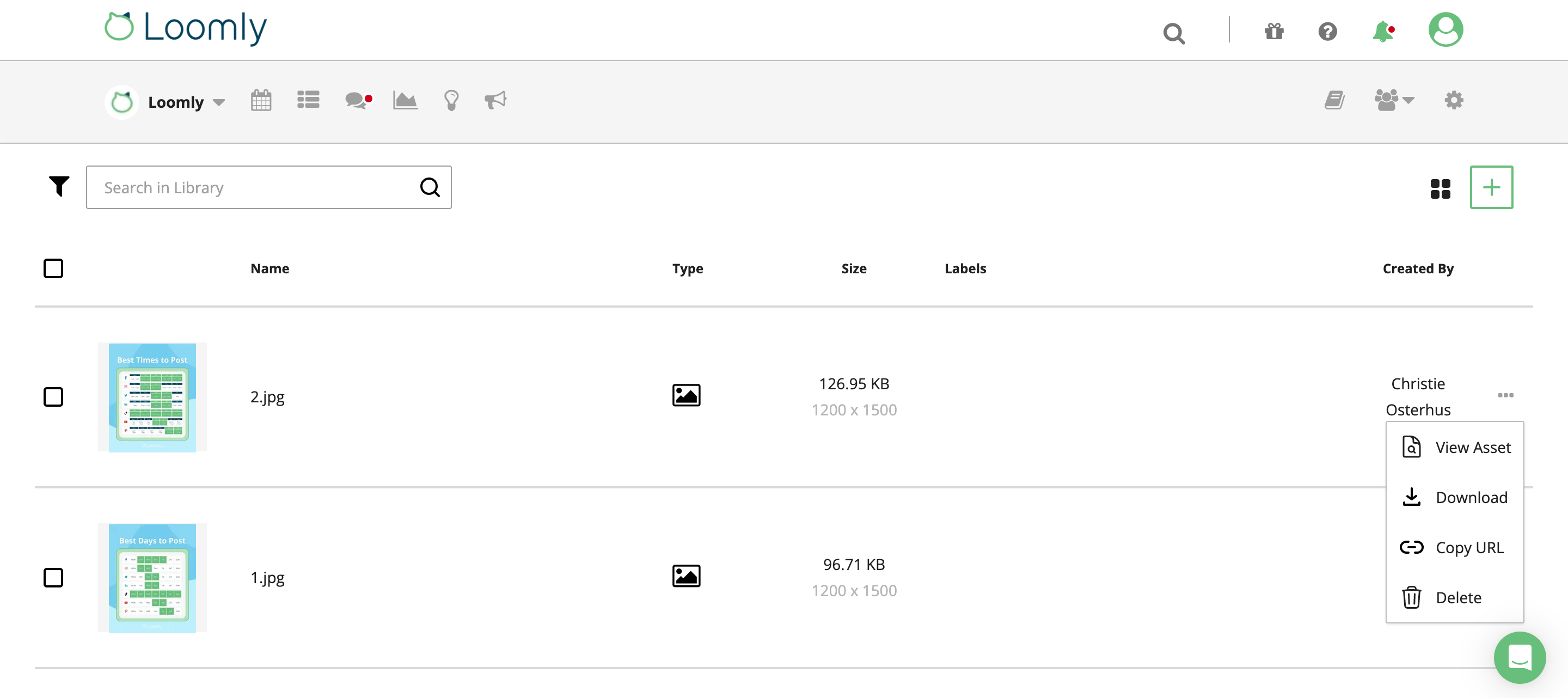This screenshot has width=1568, height=698.
Task: Check the box for 2.jpg
Action: click(53, 397)
